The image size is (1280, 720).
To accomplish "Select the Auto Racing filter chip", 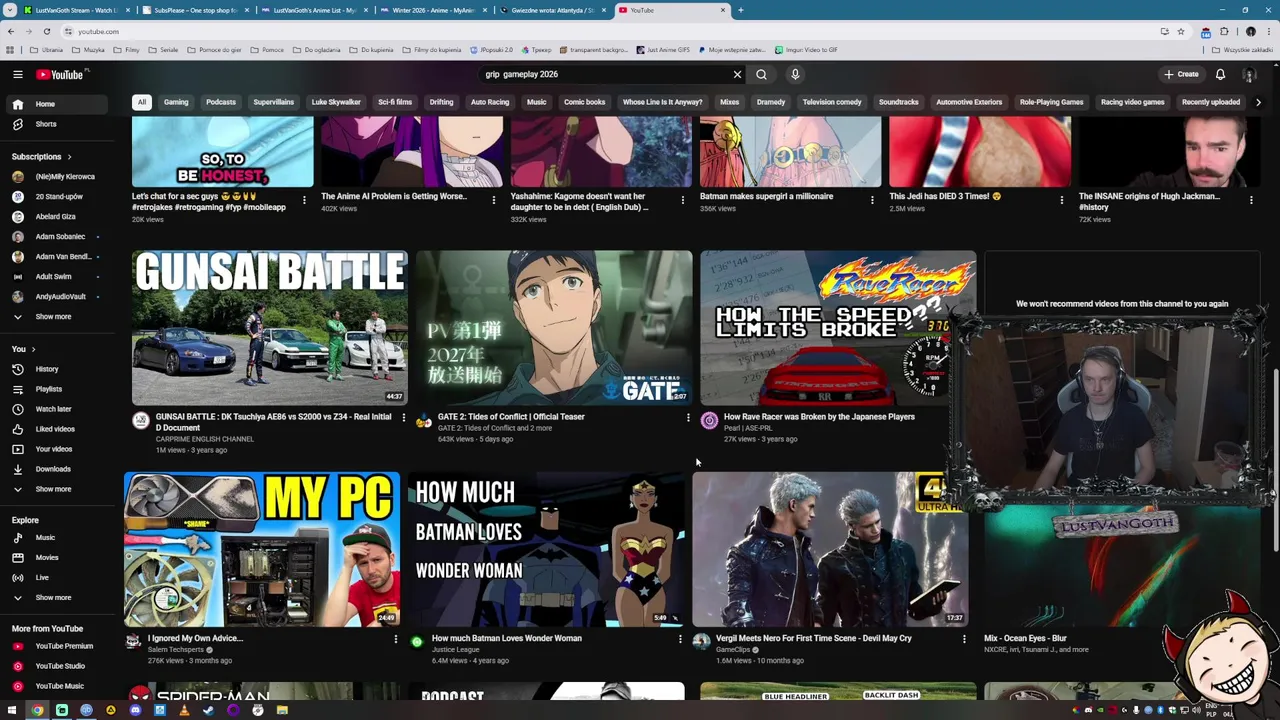I will pos(490,102).
